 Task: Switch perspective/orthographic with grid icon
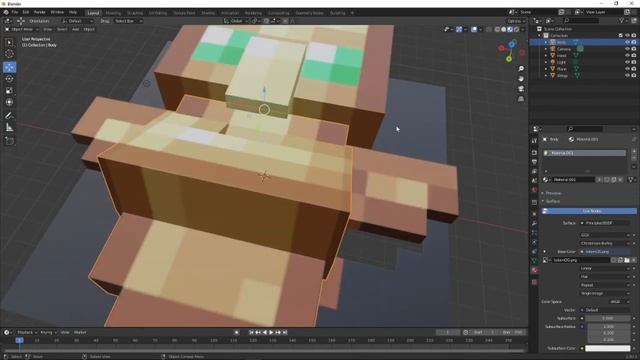click(x=521, y=99)
